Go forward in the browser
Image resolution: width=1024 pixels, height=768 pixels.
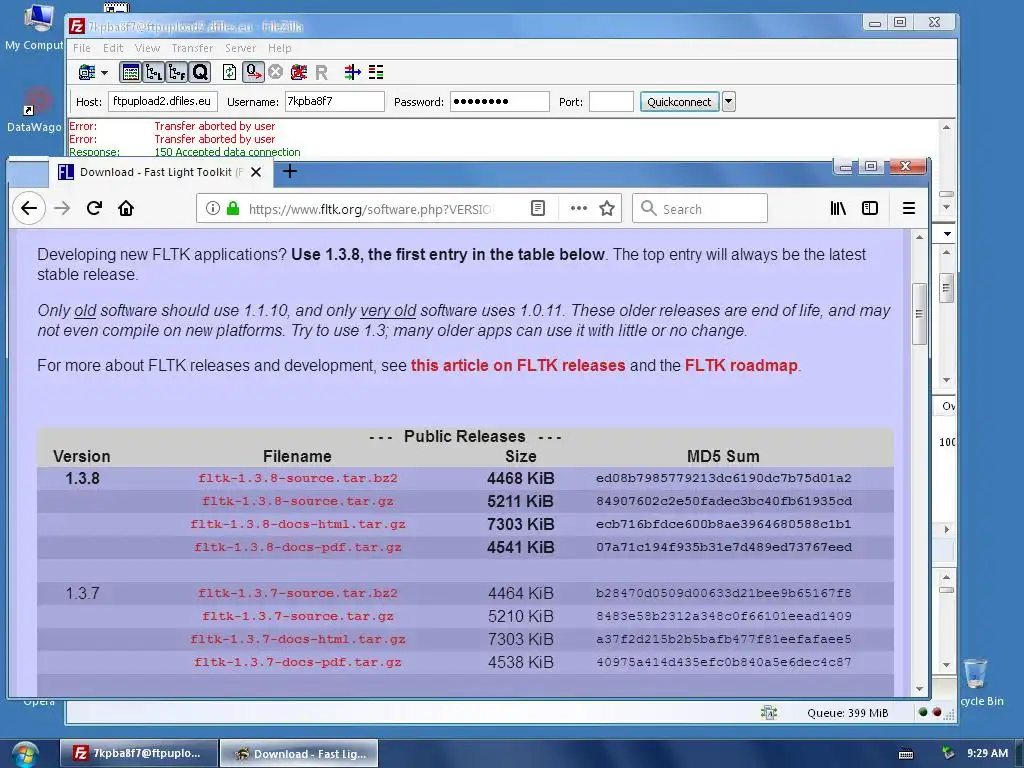point(62,208)
